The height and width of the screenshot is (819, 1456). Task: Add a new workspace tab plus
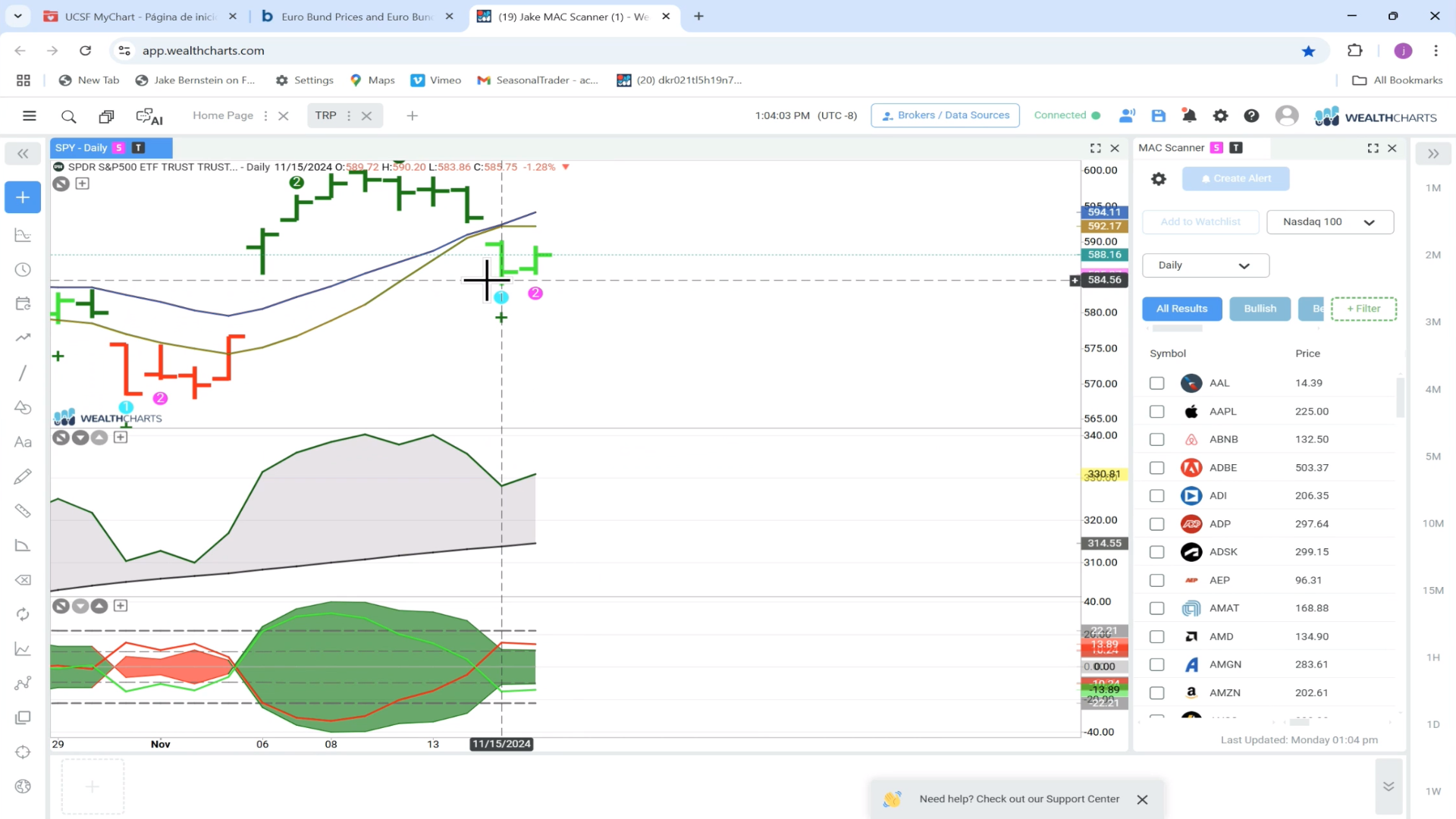pyautogui.click(x=413, y=116)
